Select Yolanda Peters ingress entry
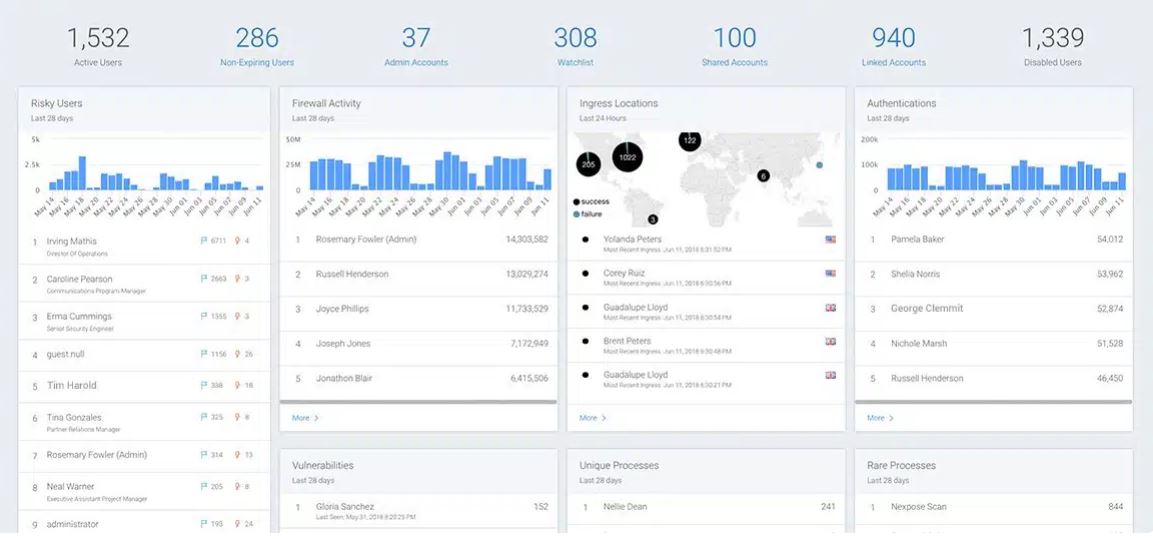Viewport: 1153px width, 539px height. pyautogui.click(x=706, y=243)
